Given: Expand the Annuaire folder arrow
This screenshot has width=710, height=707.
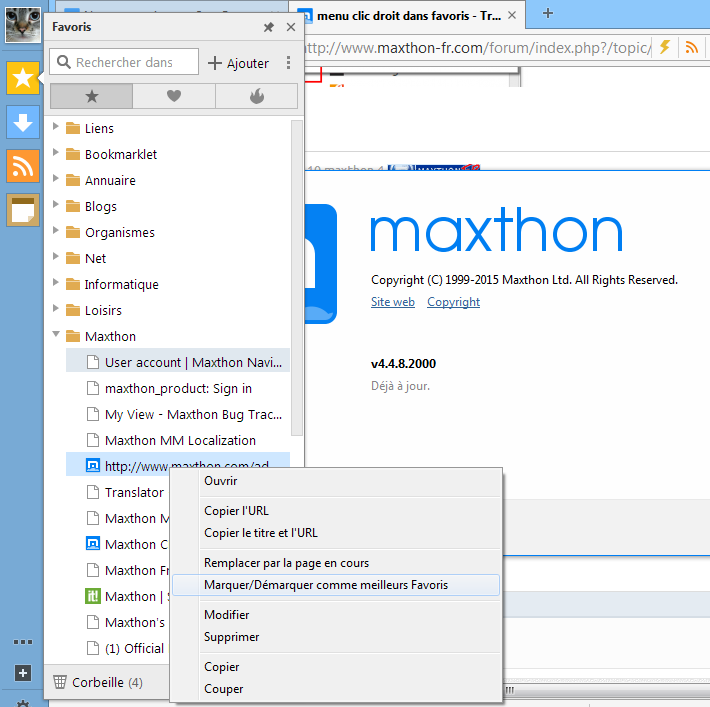Looking at the screenshot, I should [56, 178].
